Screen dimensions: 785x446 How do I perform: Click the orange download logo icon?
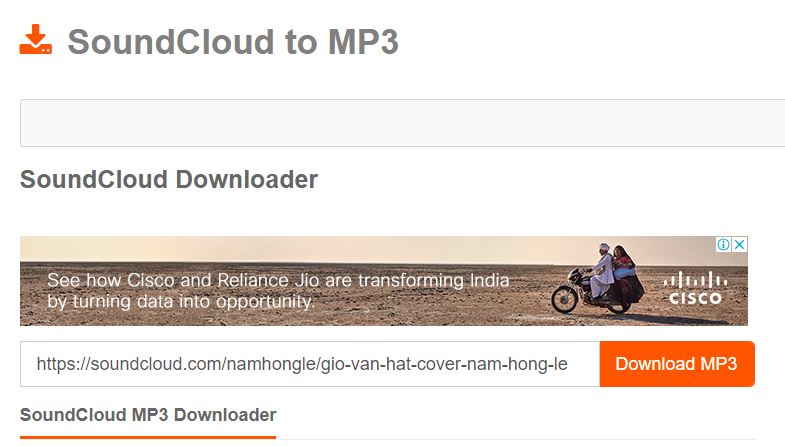[x=36, y=39]
